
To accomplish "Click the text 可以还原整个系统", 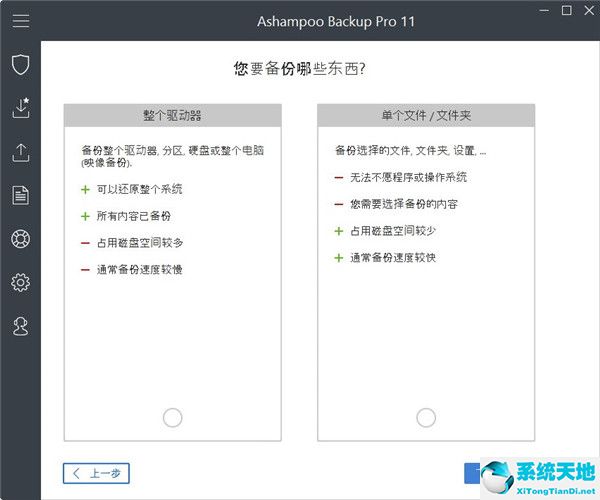I will (139, 189).
